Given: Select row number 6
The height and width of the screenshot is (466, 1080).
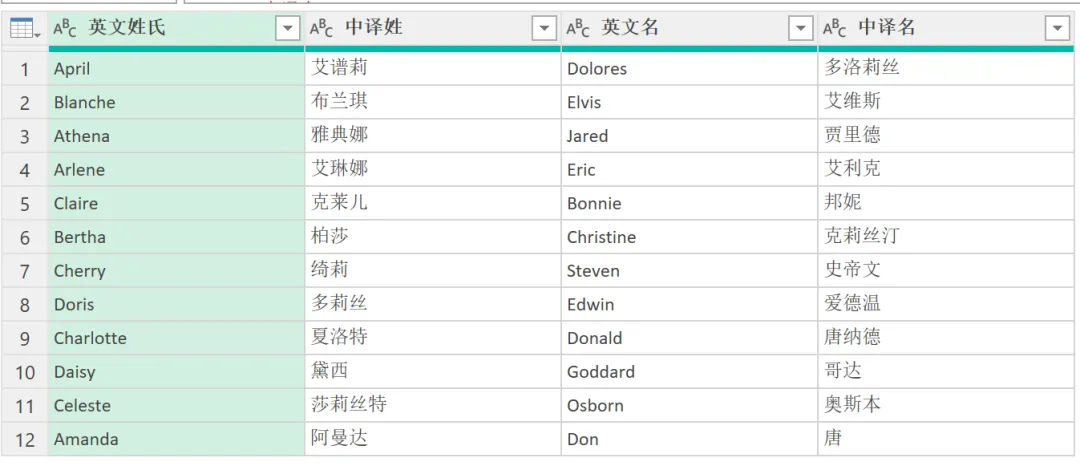Looking at the screenshot, I should click(25, 237).
